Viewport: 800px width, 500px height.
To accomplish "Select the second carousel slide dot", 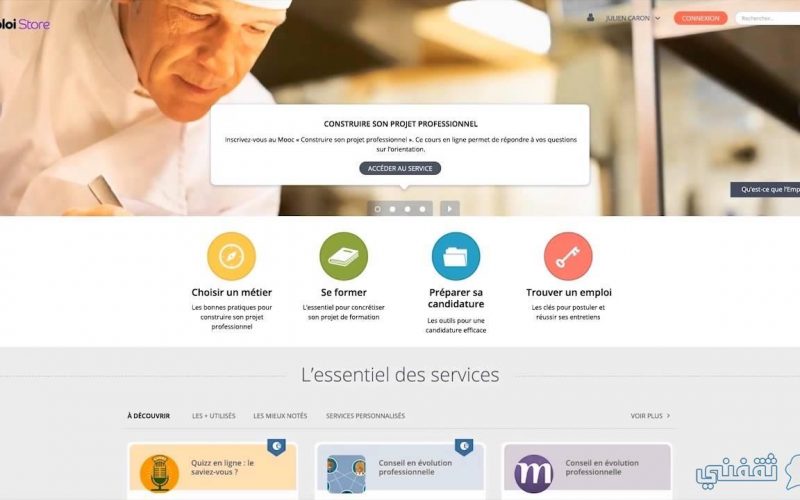I will (x=392, y=209).
